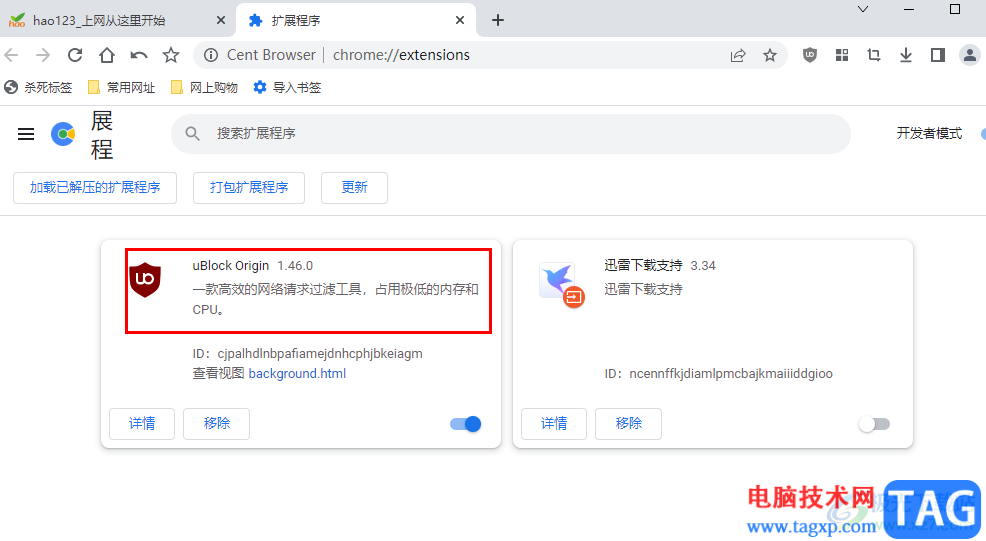Click the share page icon in address bar
The height and width of the screenshot is (541, 986).
pos(738,55)
